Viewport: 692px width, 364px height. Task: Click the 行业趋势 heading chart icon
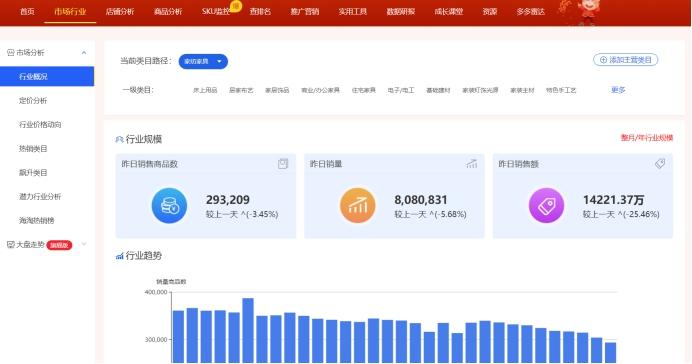[119, 256]
